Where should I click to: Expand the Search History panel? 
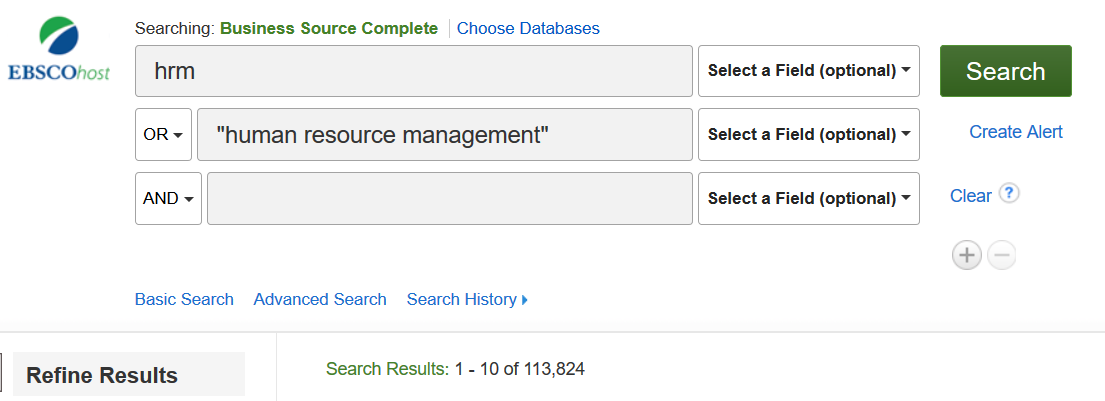click(x=466, y=299)
